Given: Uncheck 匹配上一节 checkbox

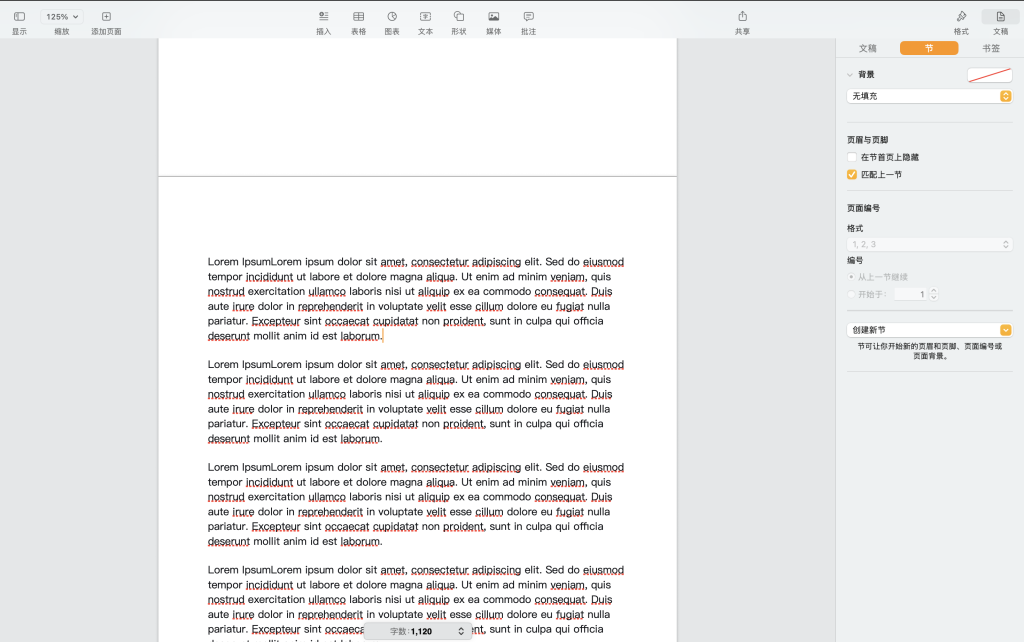Looking at the screenshot, I should (x=852, y=174).
